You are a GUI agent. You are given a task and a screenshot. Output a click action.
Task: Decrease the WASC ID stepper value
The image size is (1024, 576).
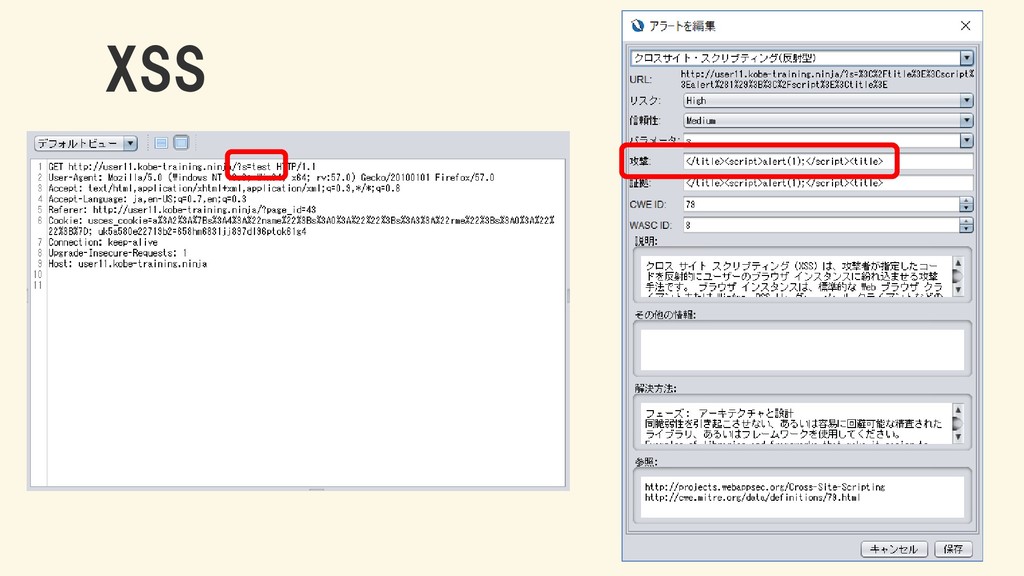tap(967, 229)
